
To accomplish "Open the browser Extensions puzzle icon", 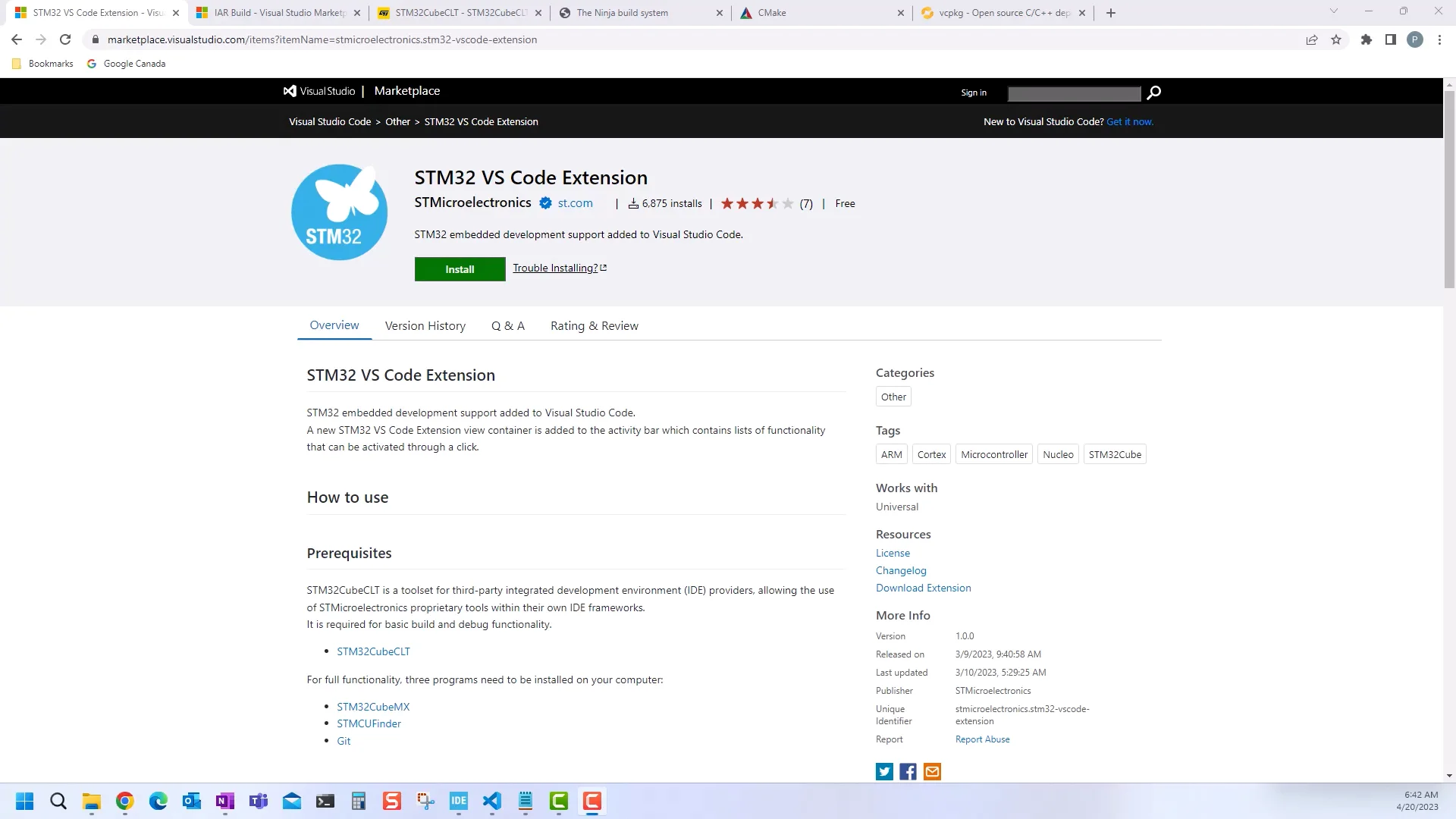I will (1367, 39).
